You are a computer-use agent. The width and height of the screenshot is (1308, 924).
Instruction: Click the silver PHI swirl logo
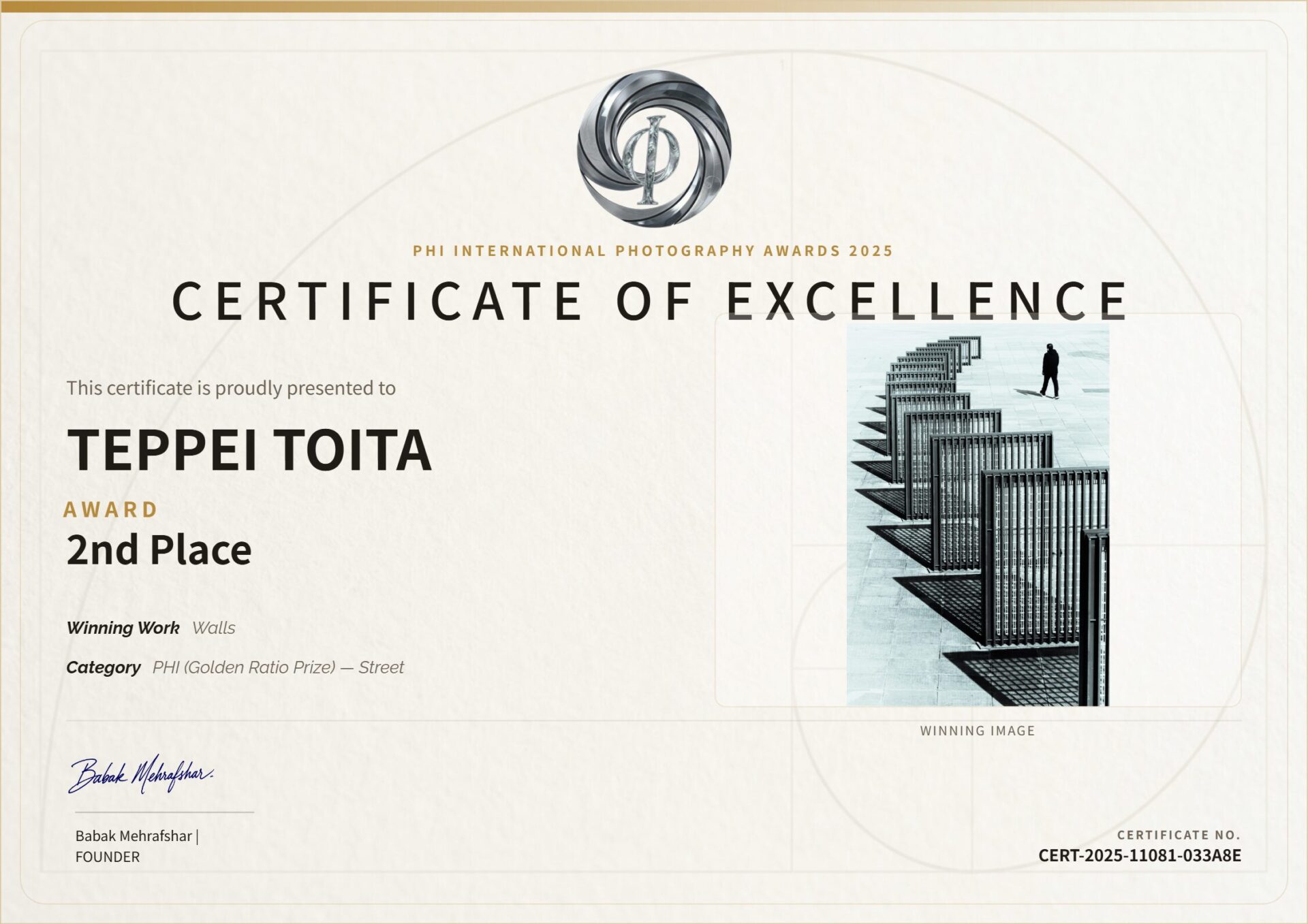pos(654,148)
